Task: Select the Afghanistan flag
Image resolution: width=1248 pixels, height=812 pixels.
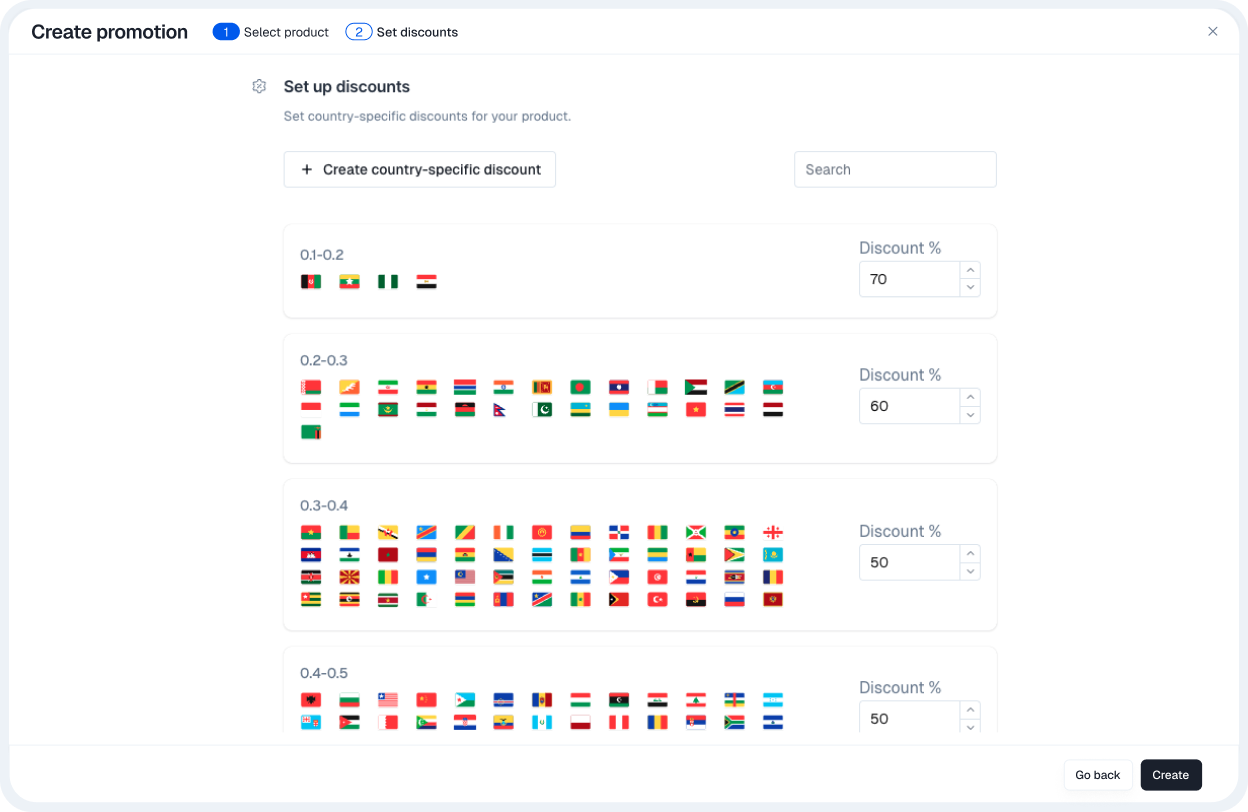Action: pyautogui.click(x=310, y=281)
